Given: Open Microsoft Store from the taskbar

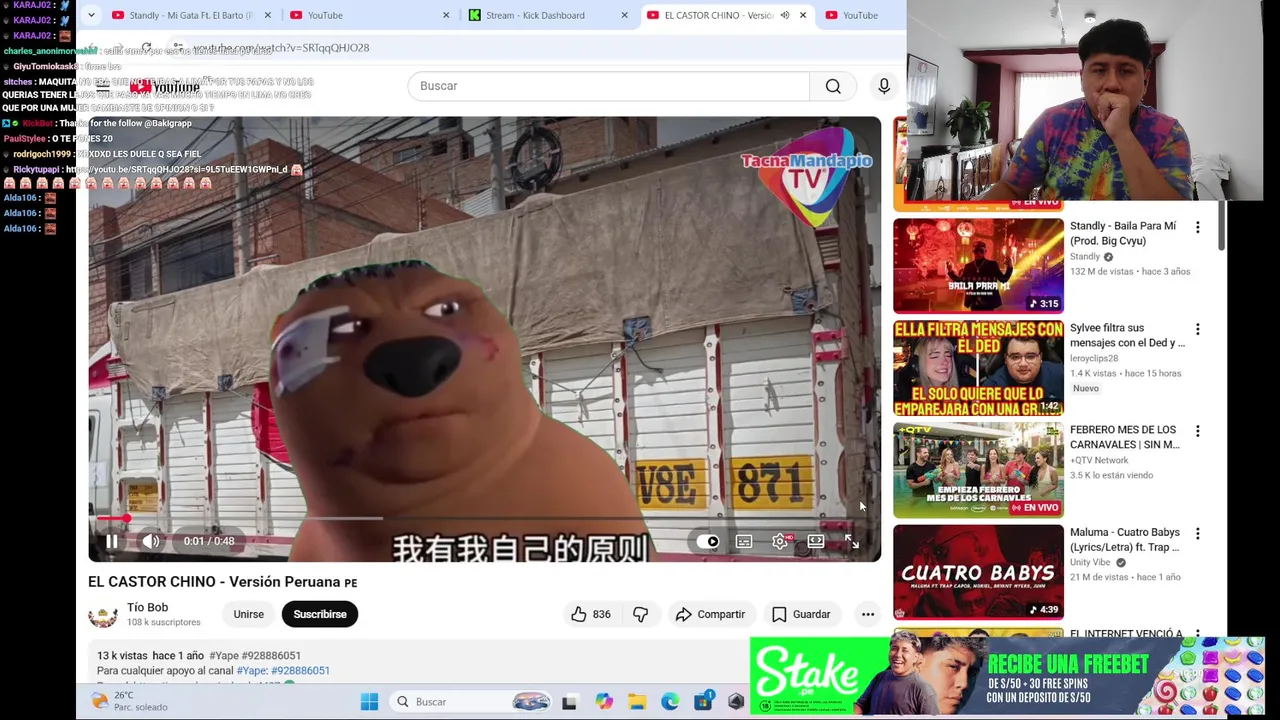Looking at the screenshot, I should tap(703, 702).
